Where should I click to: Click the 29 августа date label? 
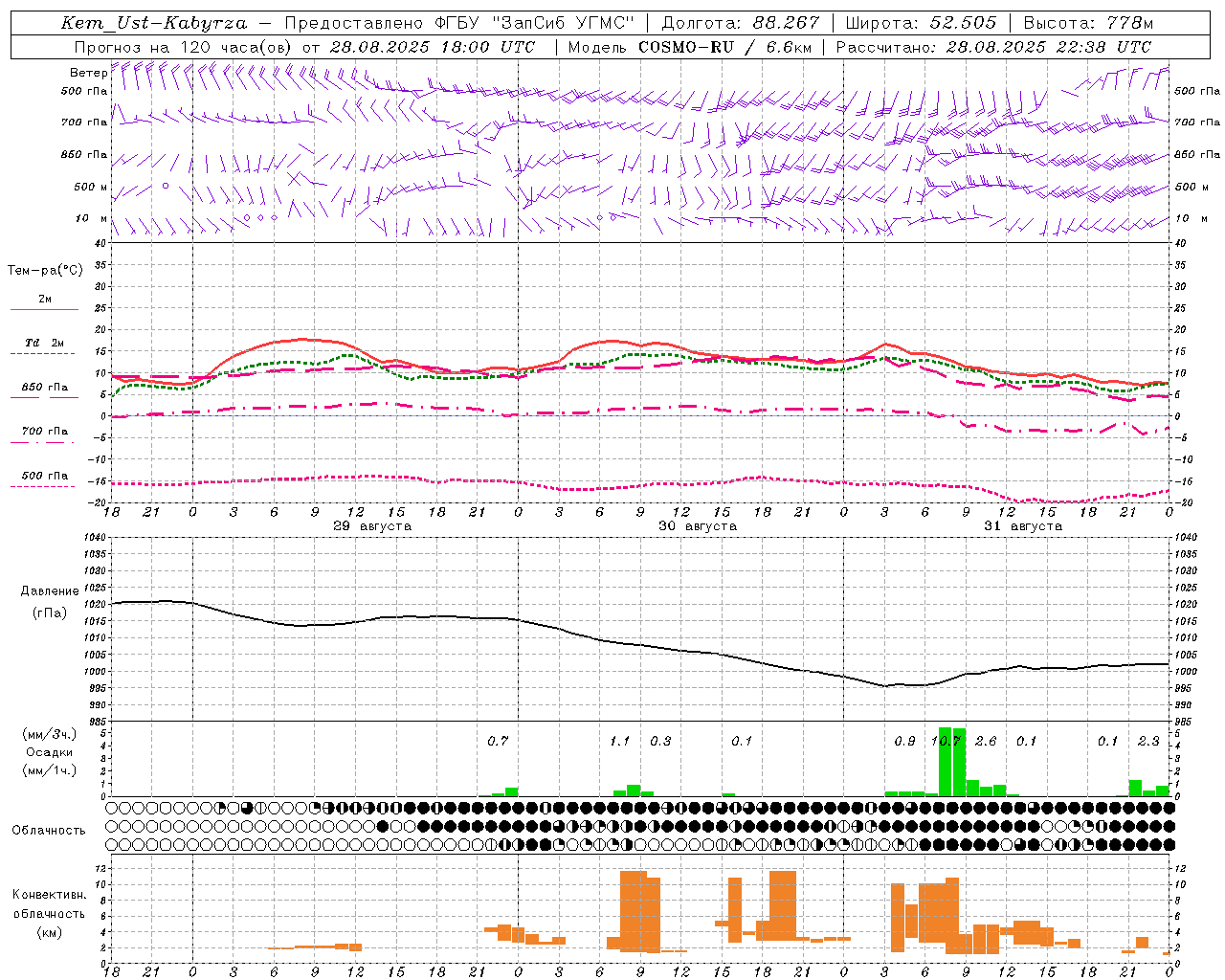[x=372, y=526]
